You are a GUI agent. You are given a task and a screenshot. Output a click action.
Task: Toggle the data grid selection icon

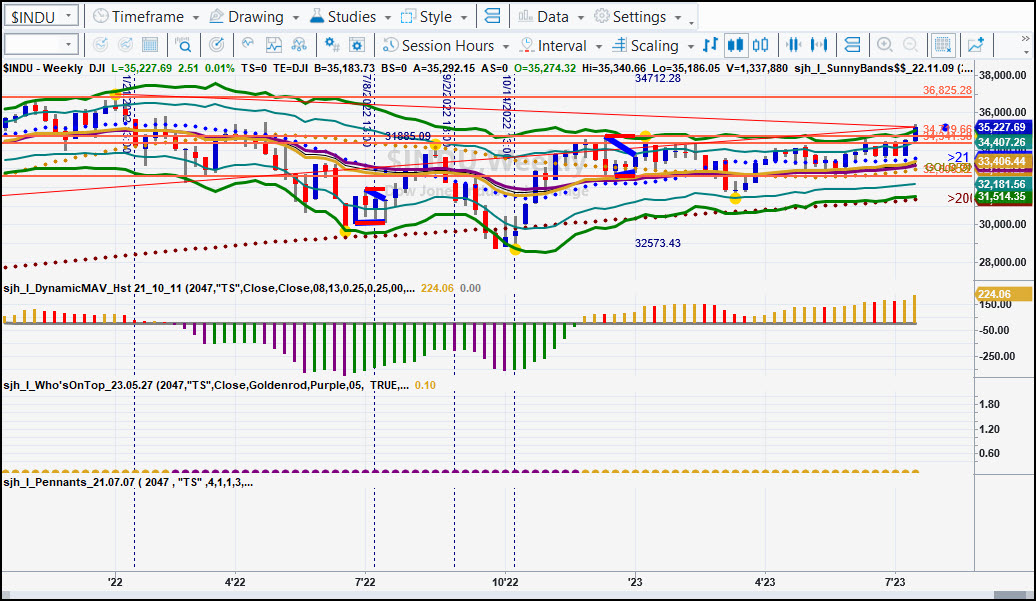coord(943,45)
